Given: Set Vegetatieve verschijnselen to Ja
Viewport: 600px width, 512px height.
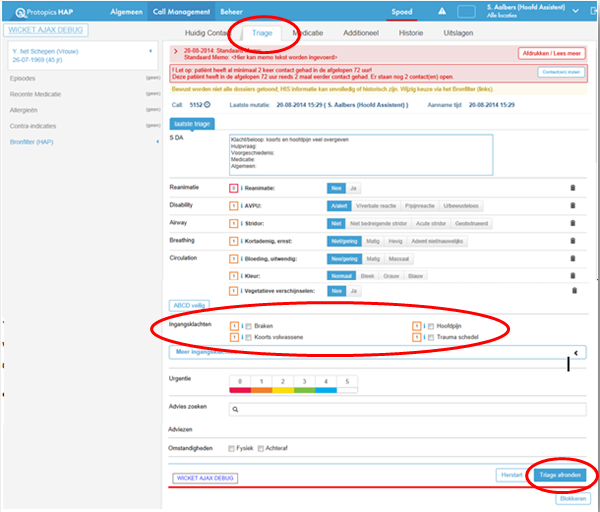Looking at the screenshot, I should pyautogui.click(x=353, y=290).
